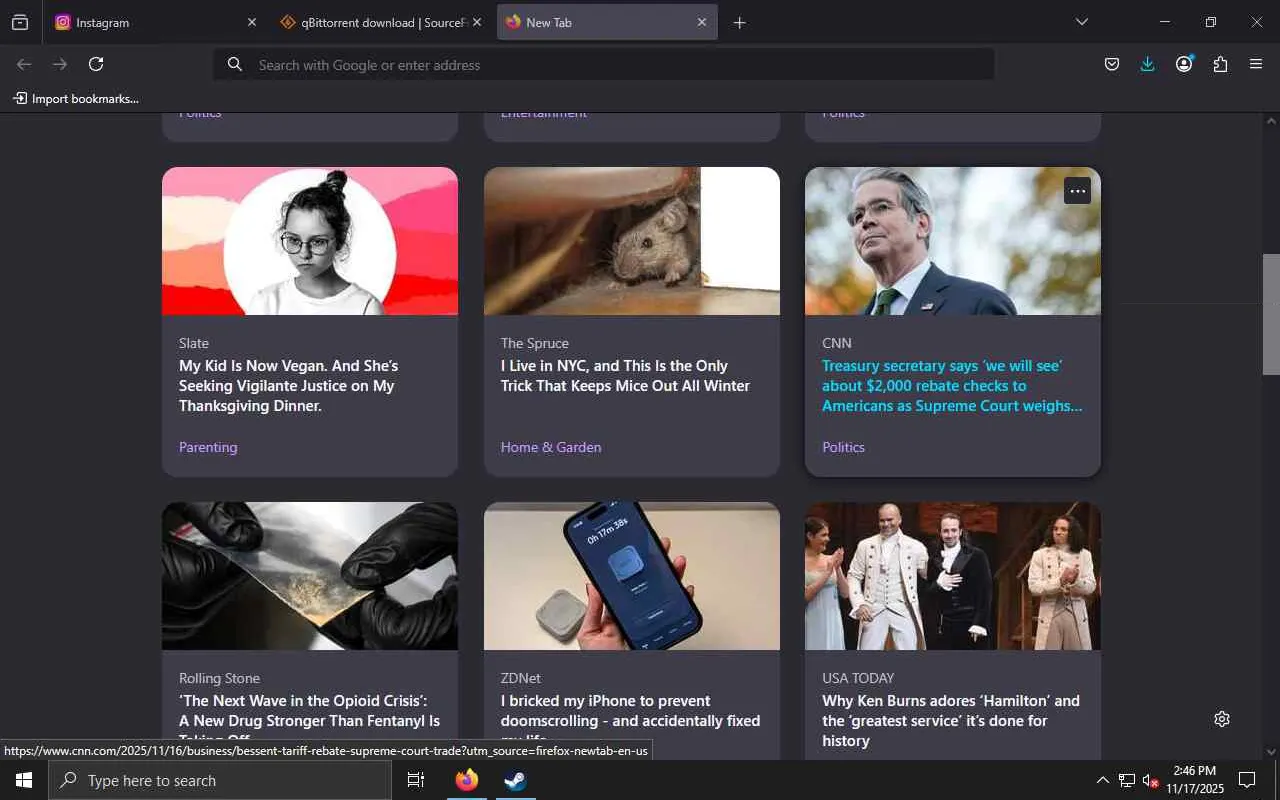Open Firefox View from the tab strip
The height and width of the screenshot is (800, 1280).
coord(20,22)
